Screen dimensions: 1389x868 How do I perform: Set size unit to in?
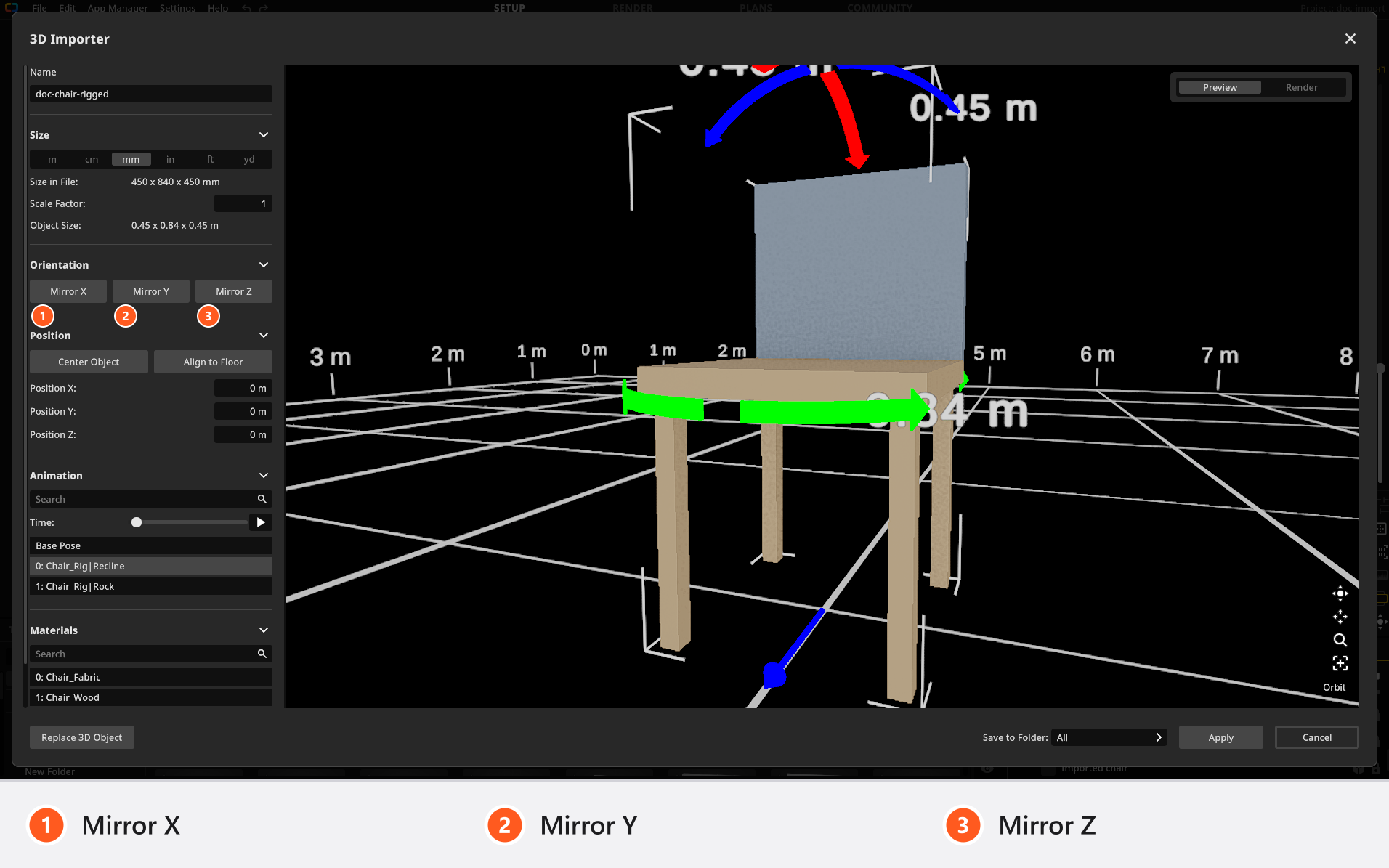pyautogui.click(x=170, y=159)
